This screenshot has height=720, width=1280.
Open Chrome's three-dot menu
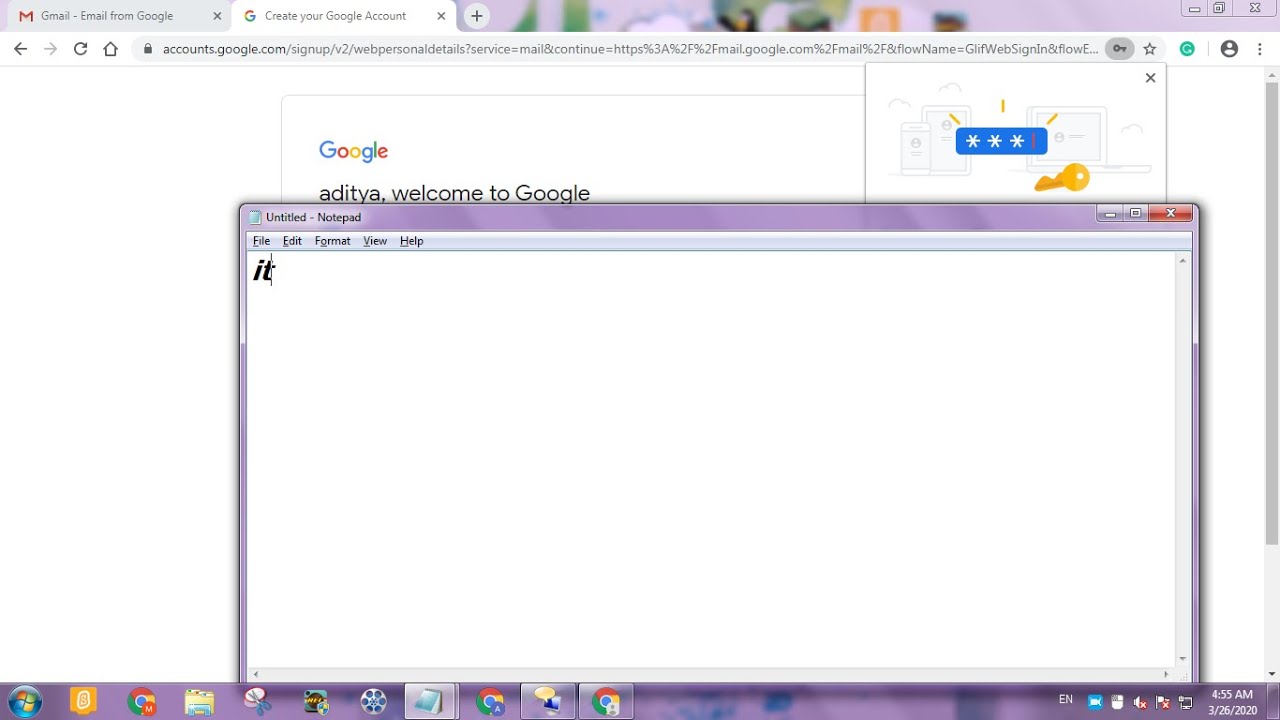click(1260, 49)
